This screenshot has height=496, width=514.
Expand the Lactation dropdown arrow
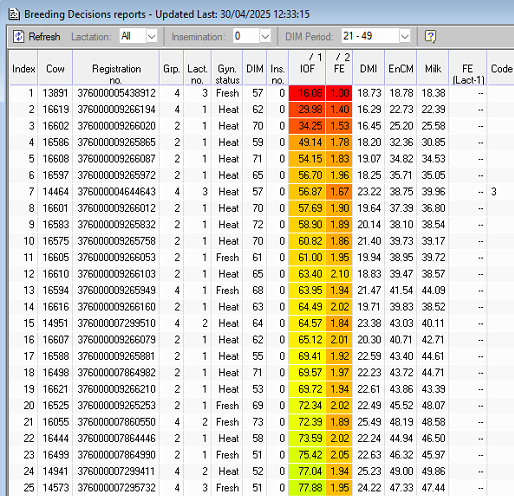click(152, 36)
